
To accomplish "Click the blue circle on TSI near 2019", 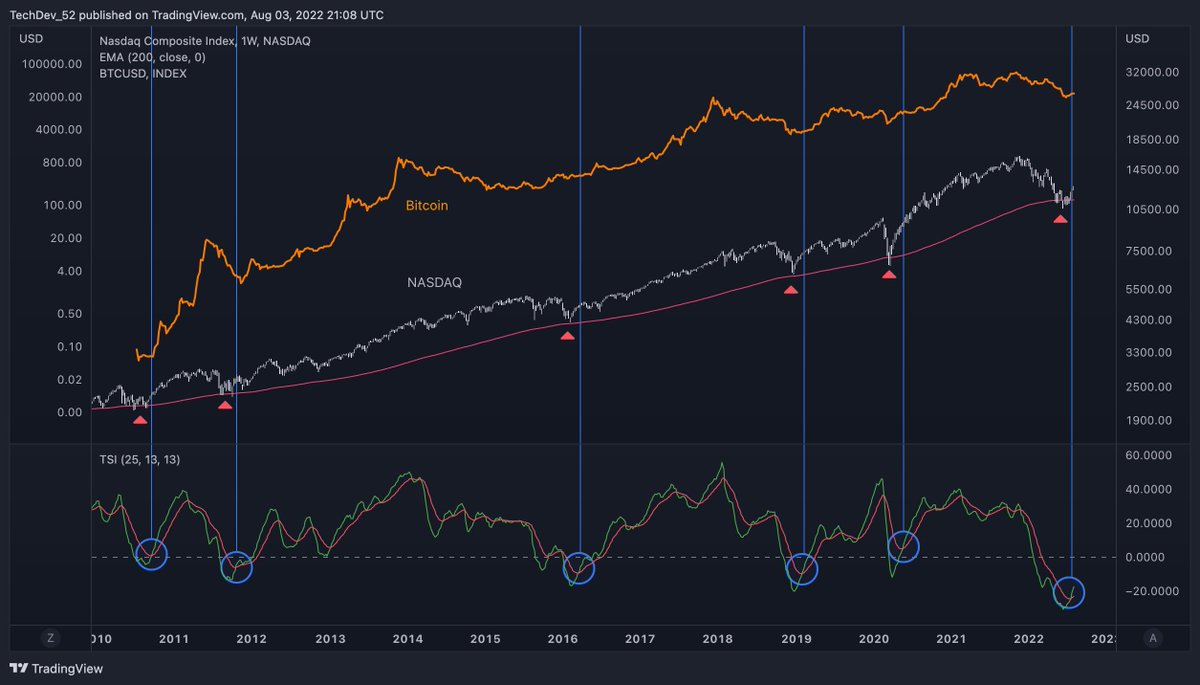I will [x=801, y=569].
